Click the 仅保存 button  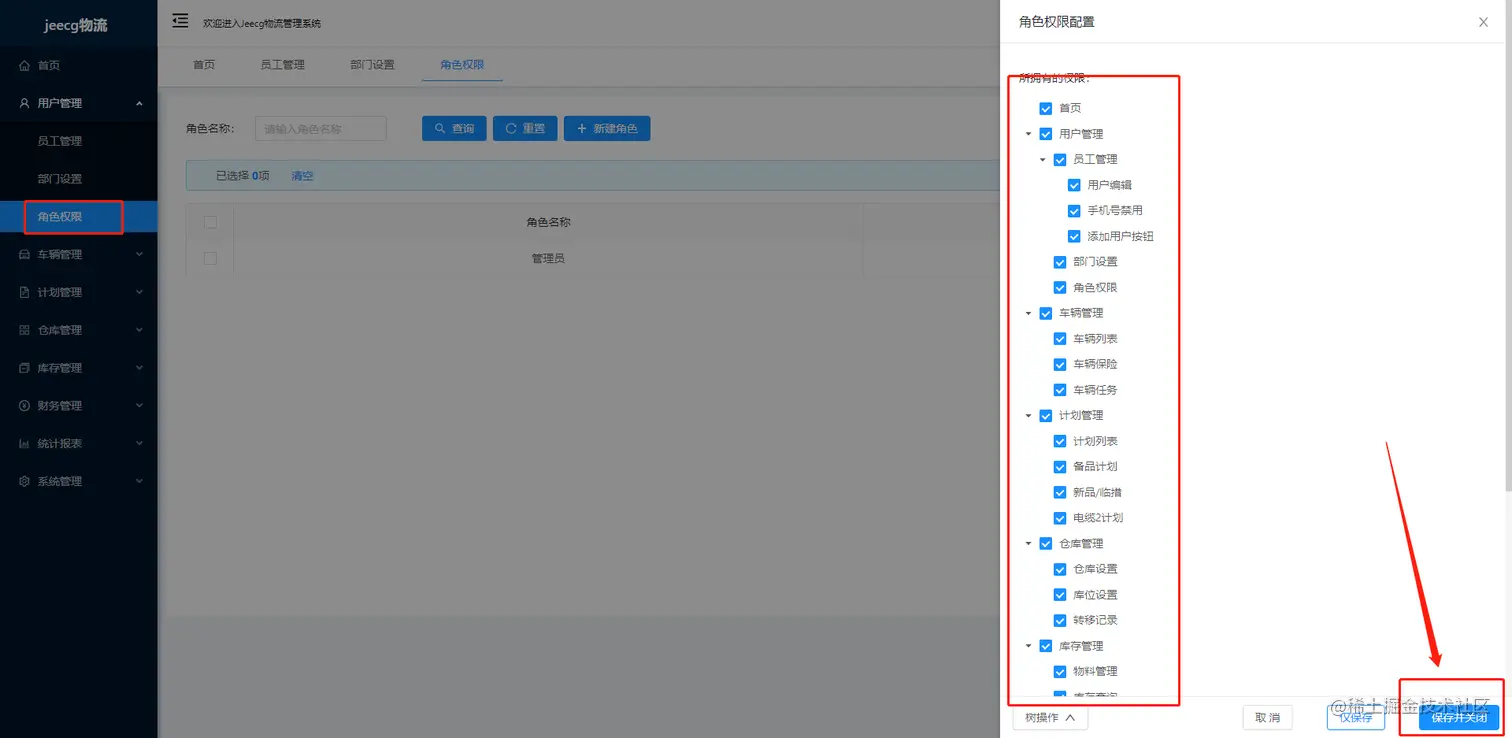point(1355,717)
